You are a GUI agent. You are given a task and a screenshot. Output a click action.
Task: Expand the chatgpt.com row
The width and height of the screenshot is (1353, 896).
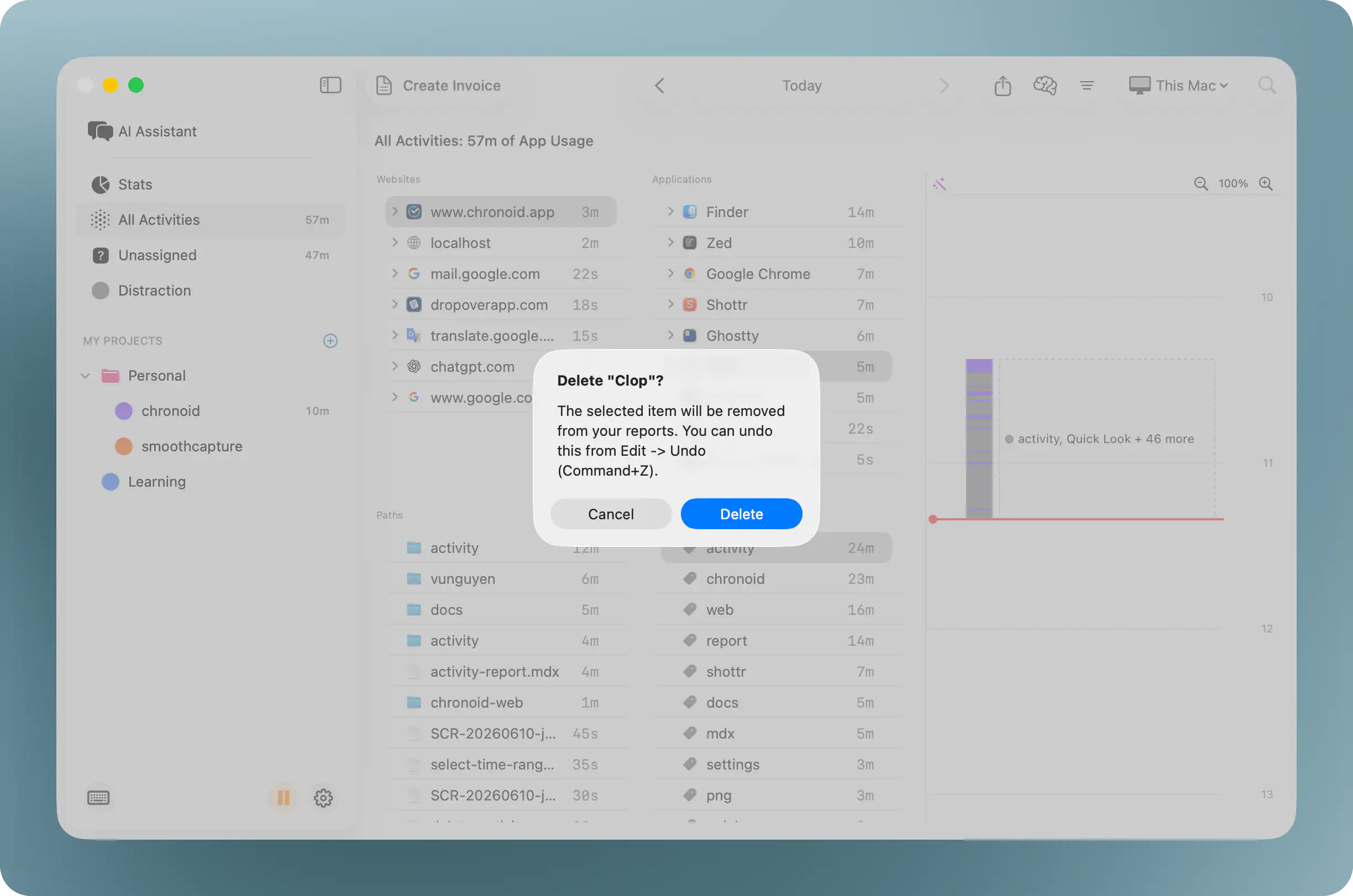(x=395, y=366)
